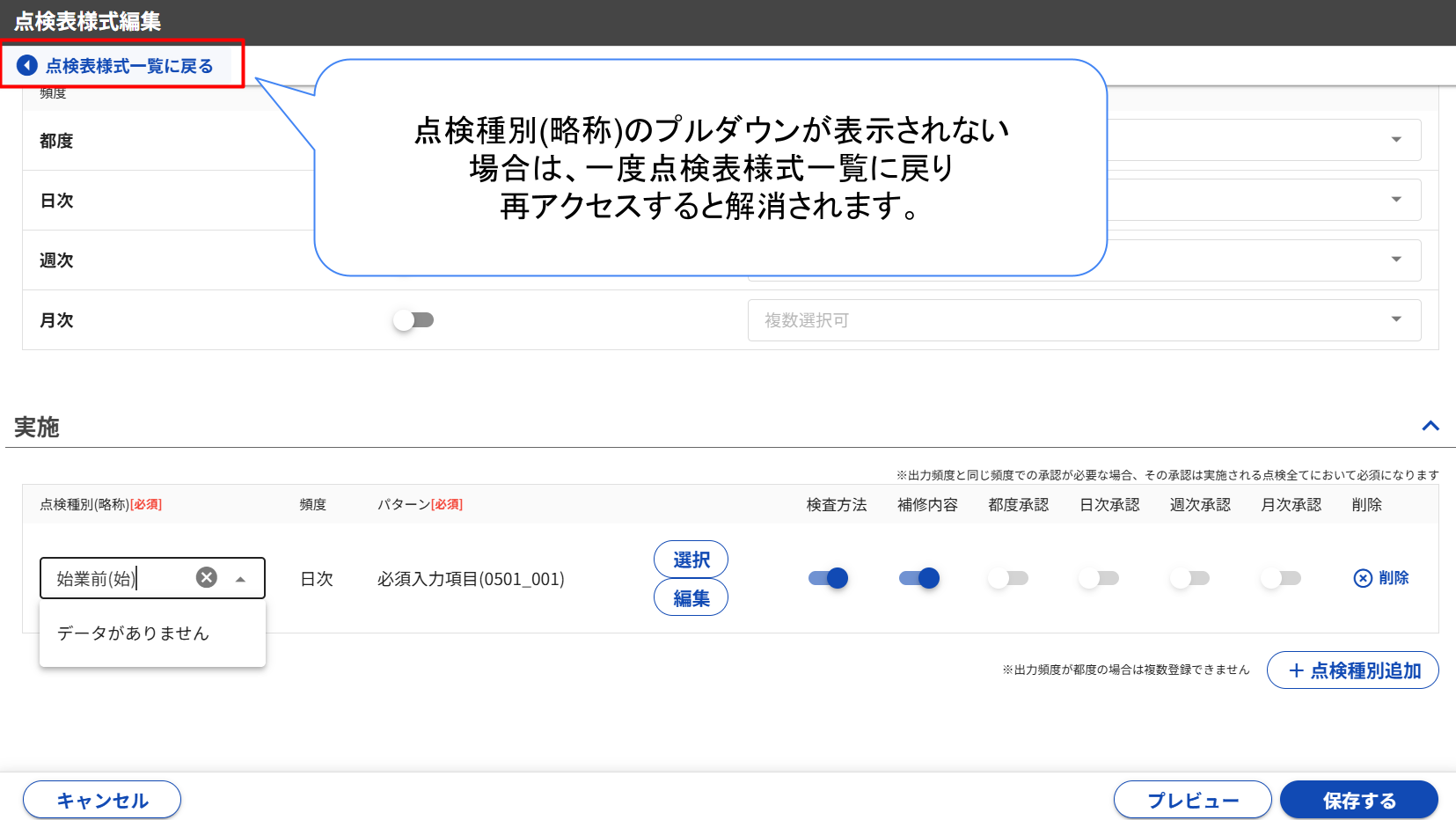
Task: Click the プレビュー button
Action: (1192, 800)
